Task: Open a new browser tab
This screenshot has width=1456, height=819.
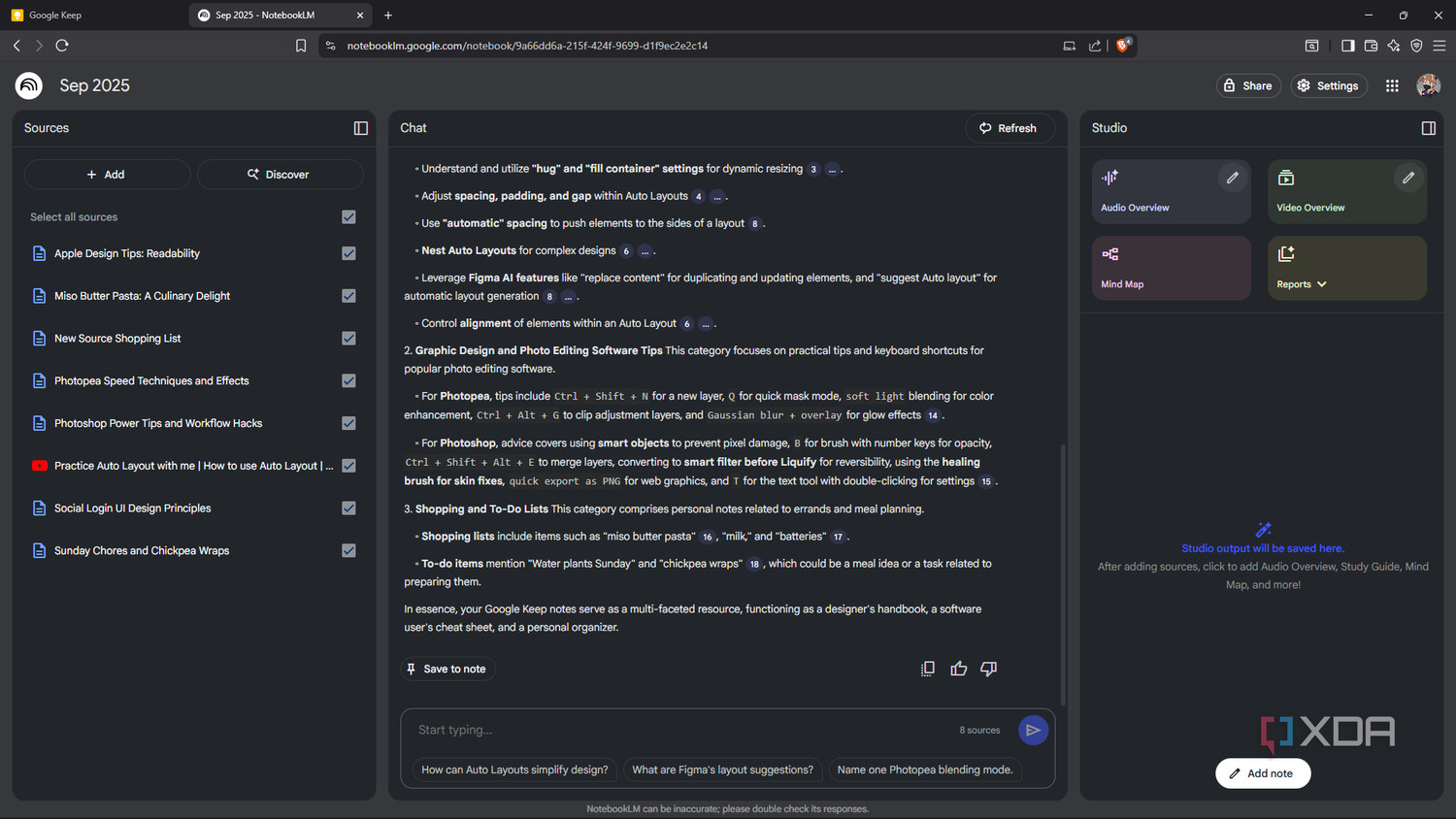Action: pyautogui.click(x=388, y=16)
